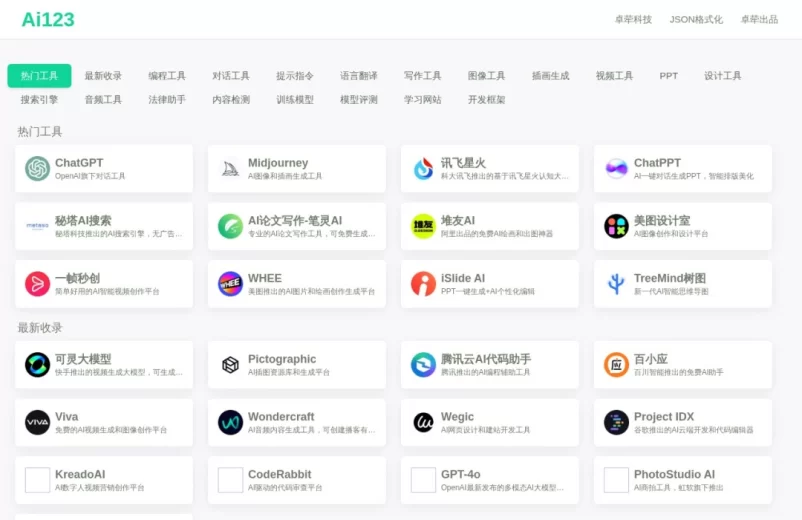Viewport: 802px width, 520px height.
Task: Click the text '新一代AI智能思维导图'
Action: pyautogui.click(x=672, y=291)
